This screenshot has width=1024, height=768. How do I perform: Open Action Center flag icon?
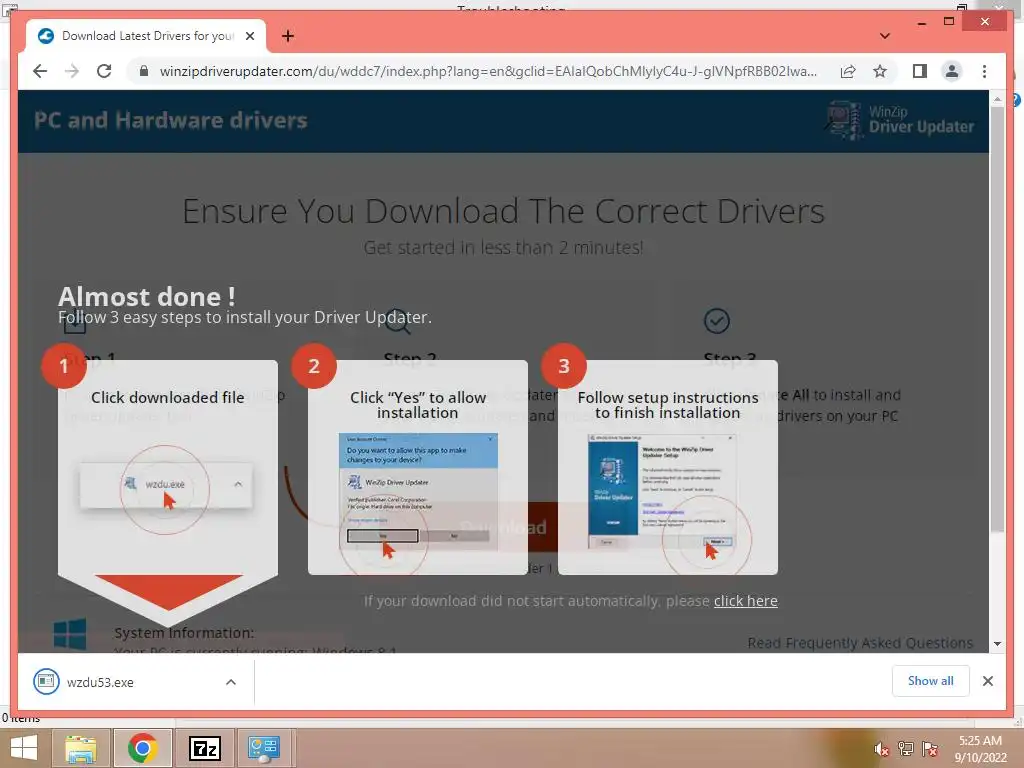(930, 748)
